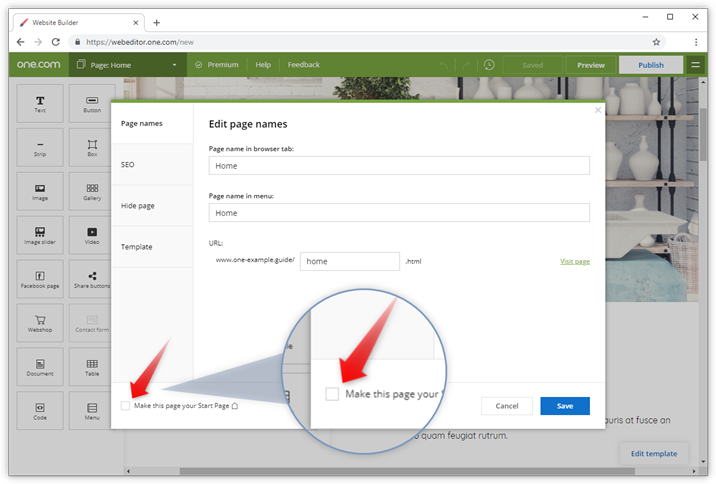Open the browser three-dot menu
This screenshot has height=484, width=716.
696,42
